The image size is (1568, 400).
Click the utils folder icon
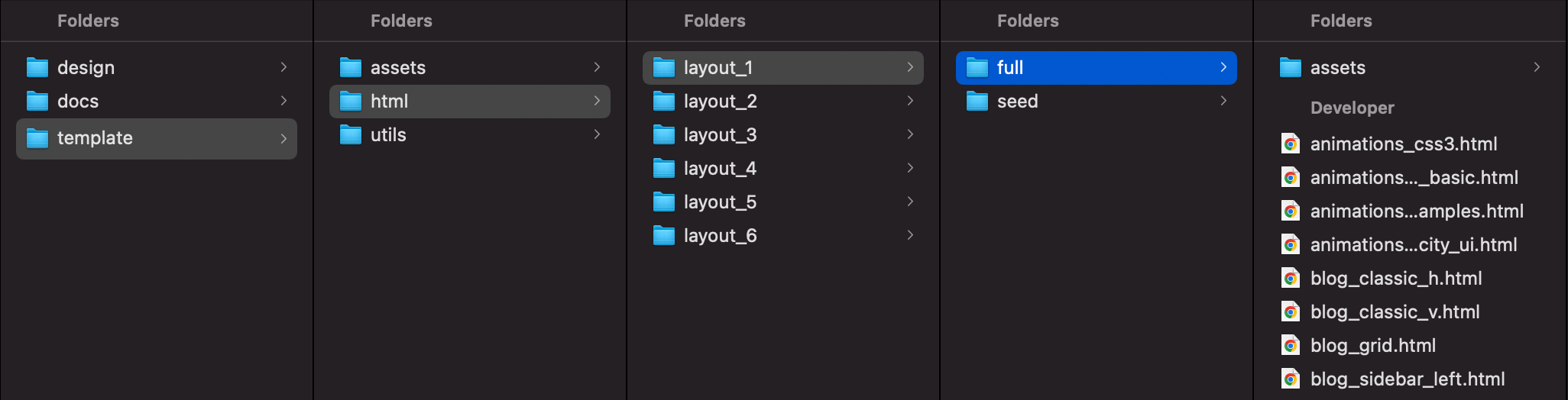pyautogui.click(x=350, y=135)
